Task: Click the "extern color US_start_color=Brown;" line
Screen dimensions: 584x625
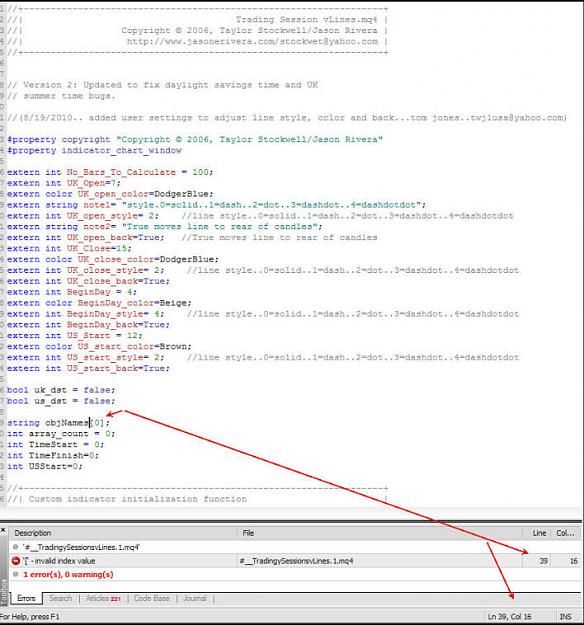Action: click(x=99, y=346)
